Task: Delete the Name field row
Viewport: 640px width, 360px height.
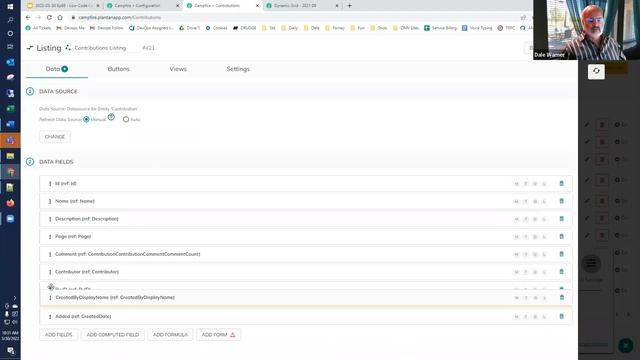Action: point(561,201)
